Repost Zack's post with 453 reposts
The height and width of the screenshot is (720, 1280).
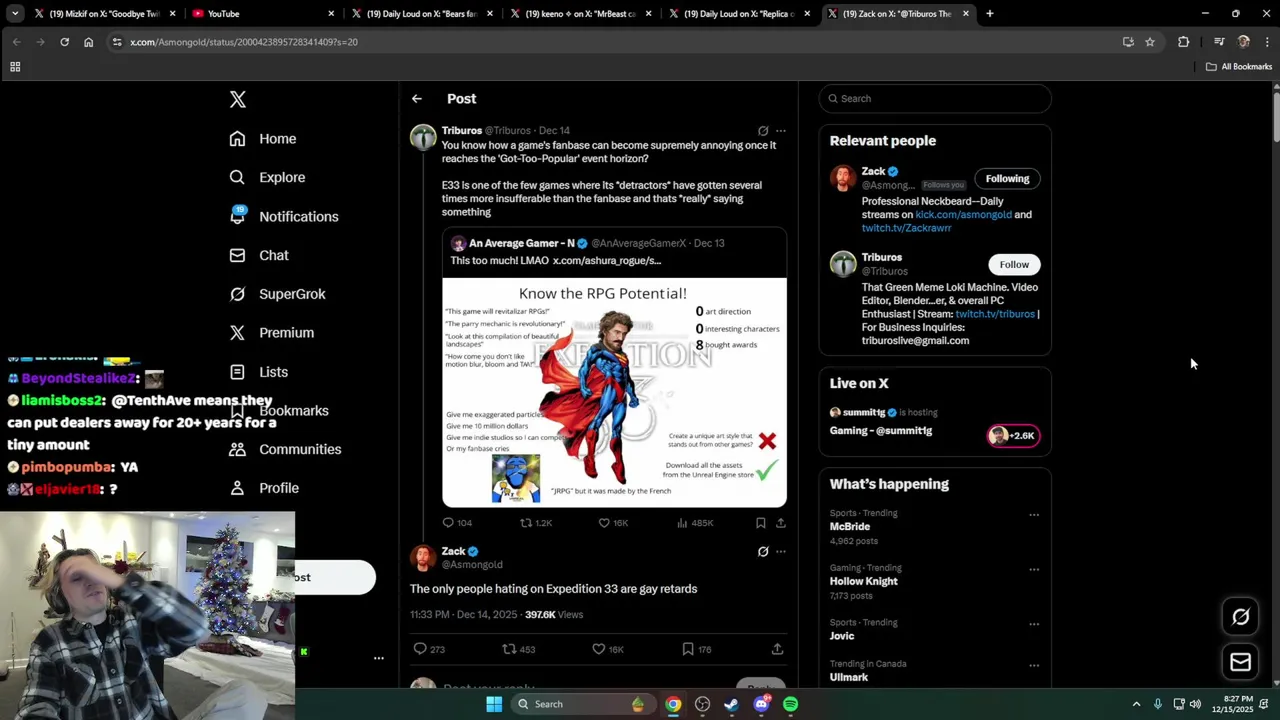518,649
